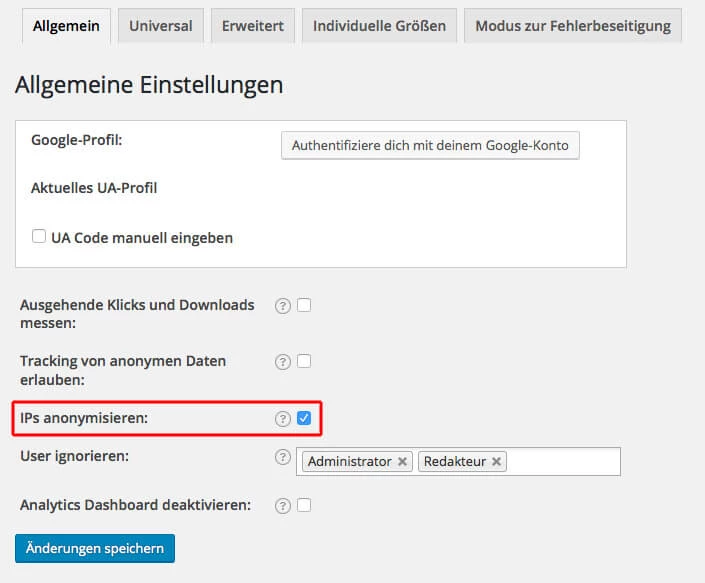Remove the Redakteur tag
Image resolution: width=705 pixels, height=583 pixels.
tap(496, 462)
